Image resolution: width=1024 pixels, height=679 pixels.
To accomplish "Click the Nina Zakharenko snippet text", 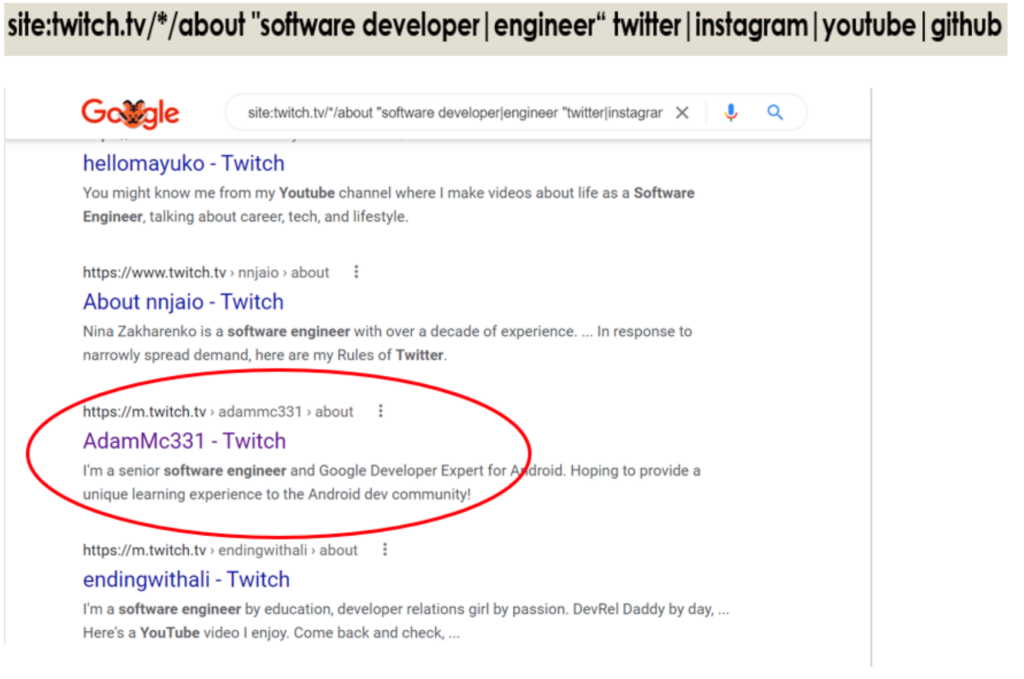I will pyautogui.click(x=387, y=343).
